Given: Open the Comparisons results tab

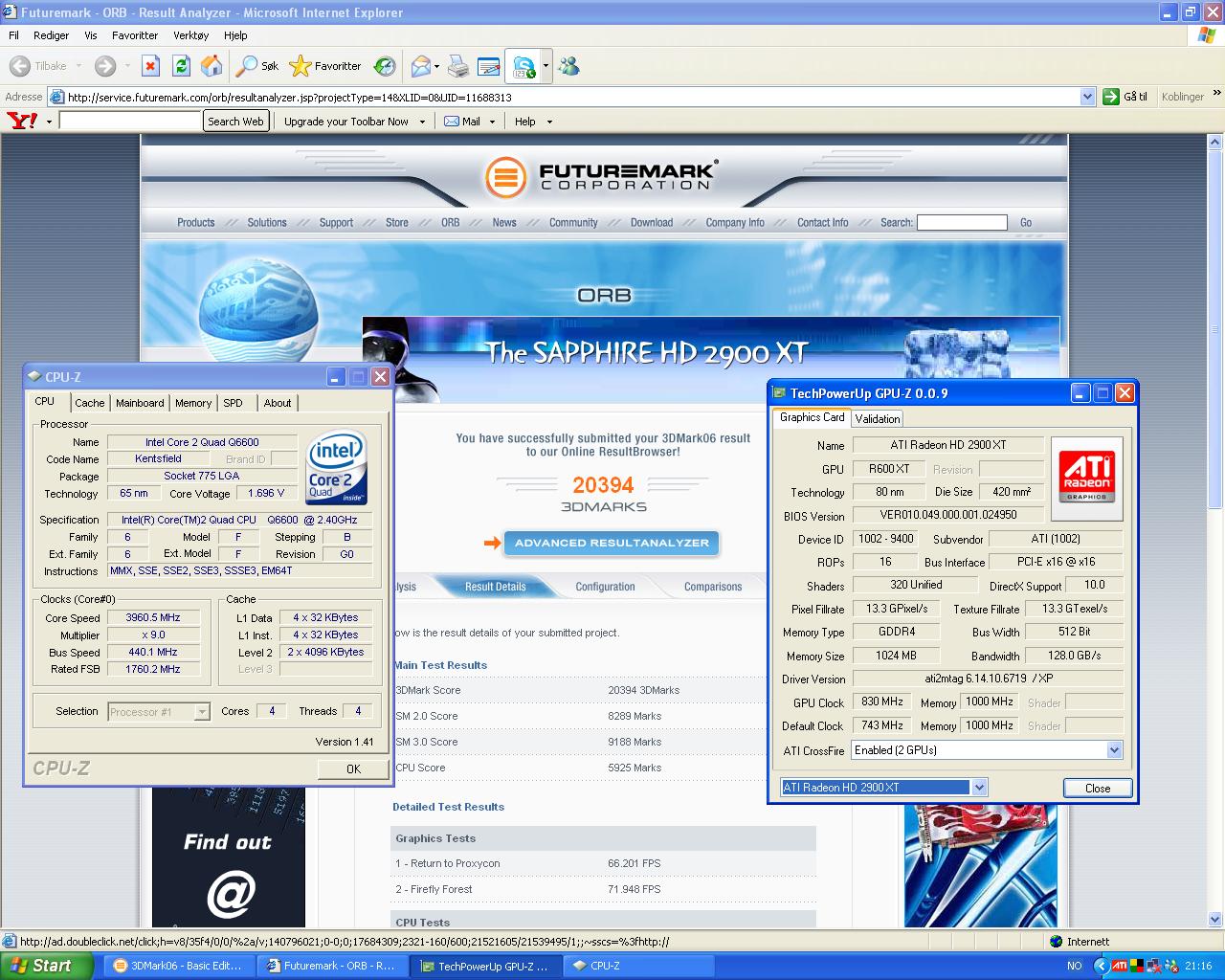Looking at the screenshot, I should (x=713, y=587).
